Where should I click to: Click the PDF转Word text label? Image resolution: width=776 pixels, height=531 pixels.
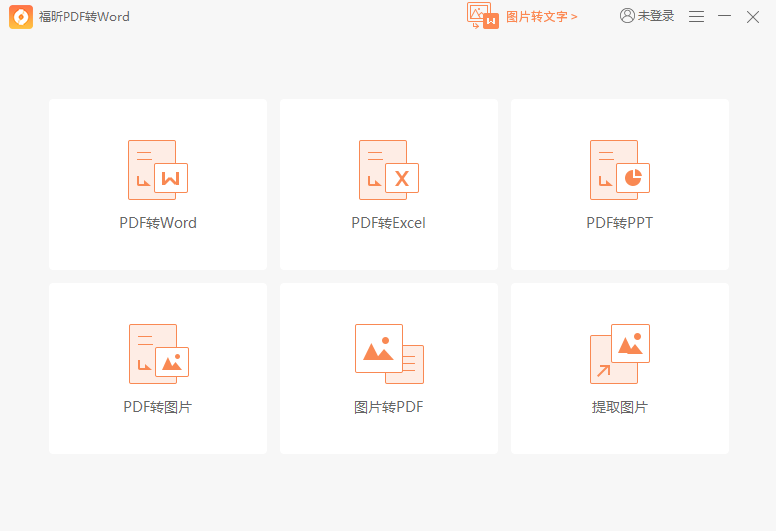158,223
